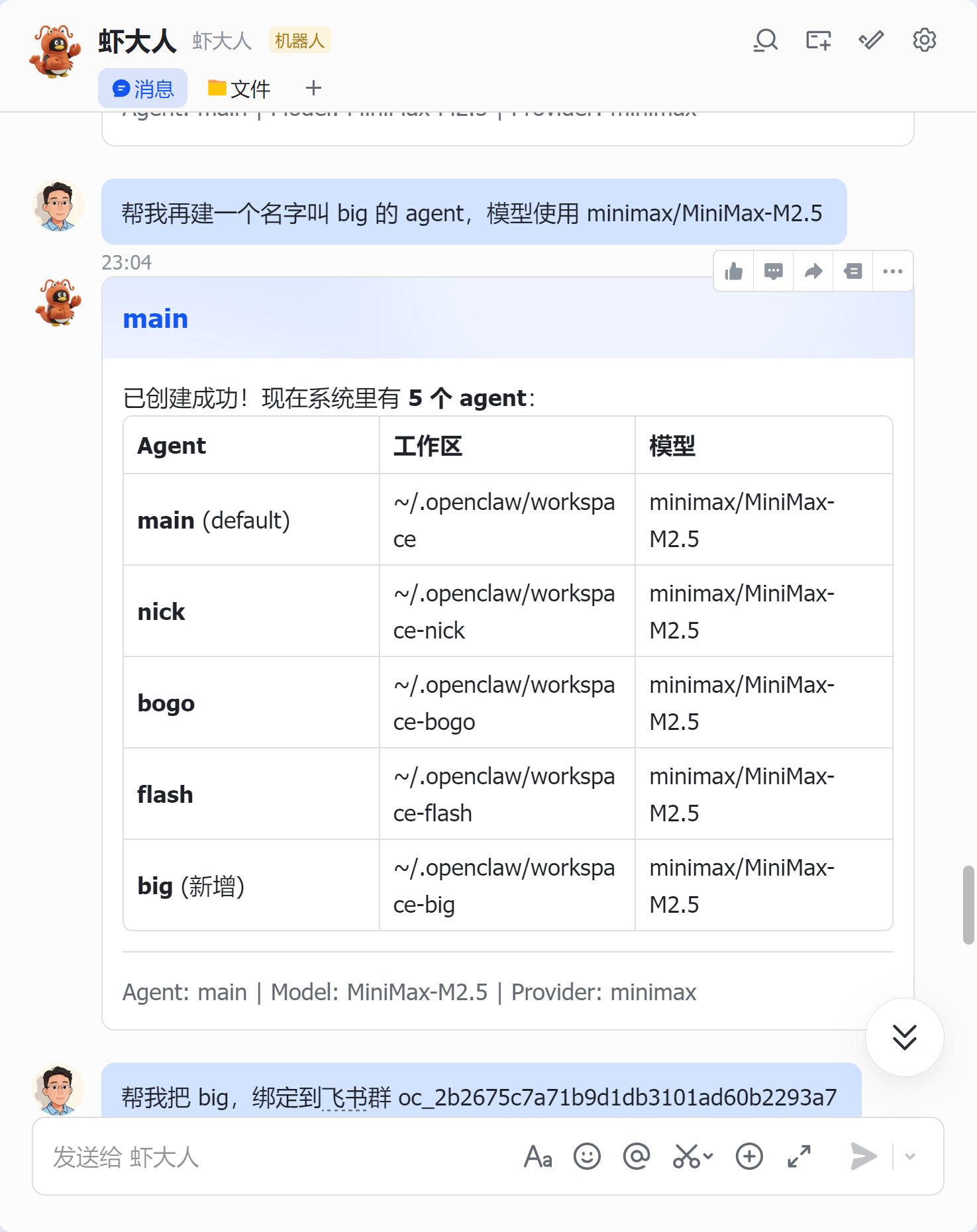Click the user avatar beside big agent request
This screenshot has width=977, height=1232.
tap(58, 206)
